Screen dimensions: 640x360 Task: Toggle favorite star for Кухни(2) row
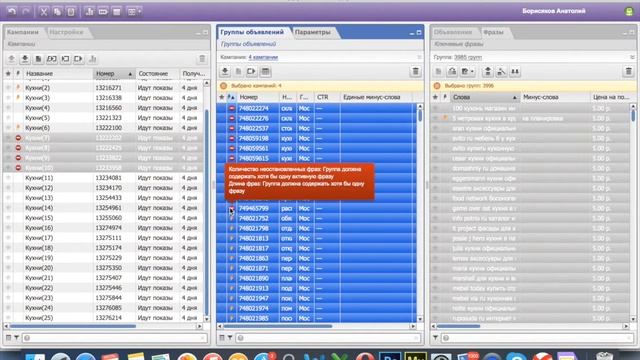8,88
